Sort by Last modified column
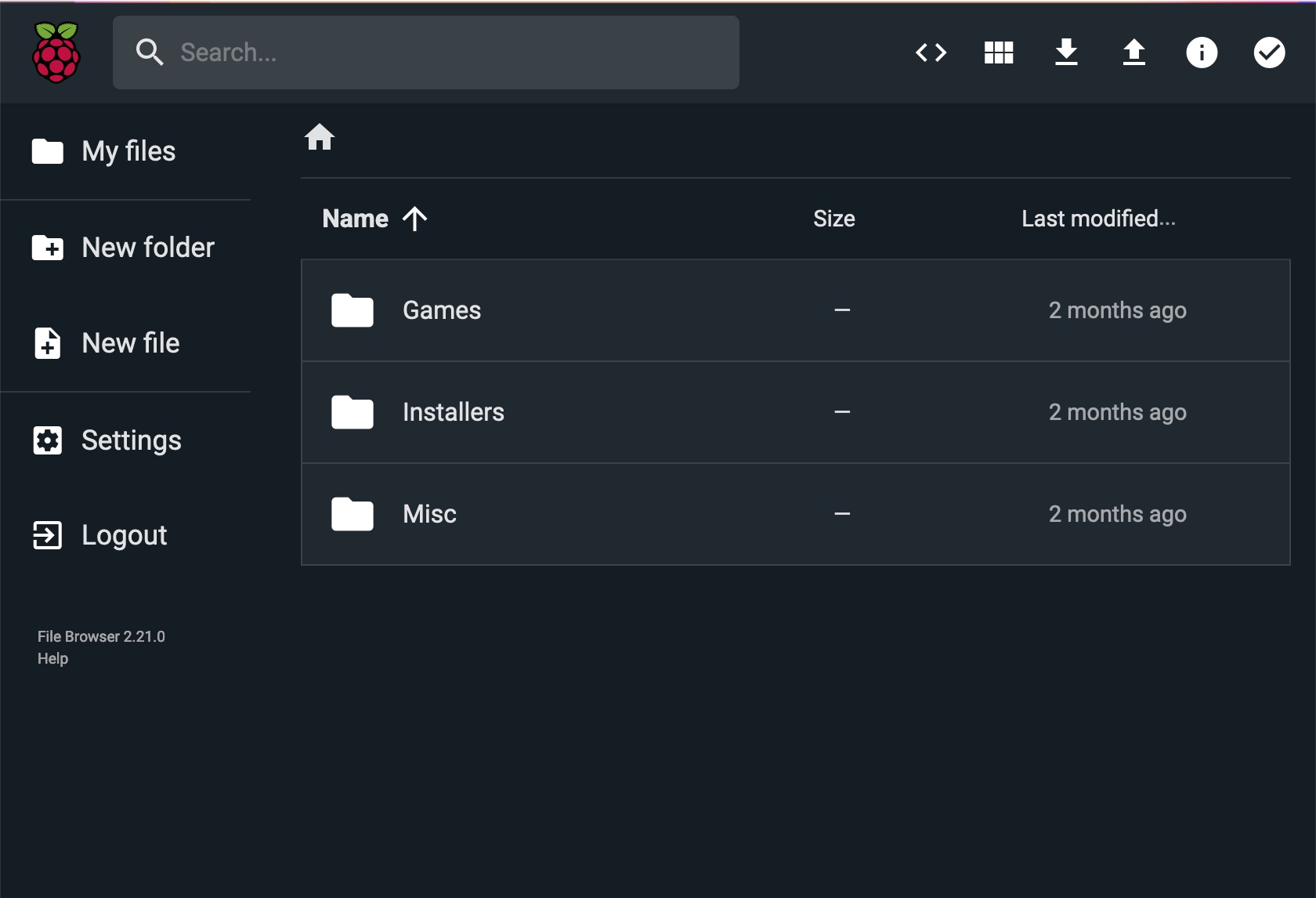This screenshot has height=898, width=1316. tap(1097, 219)
